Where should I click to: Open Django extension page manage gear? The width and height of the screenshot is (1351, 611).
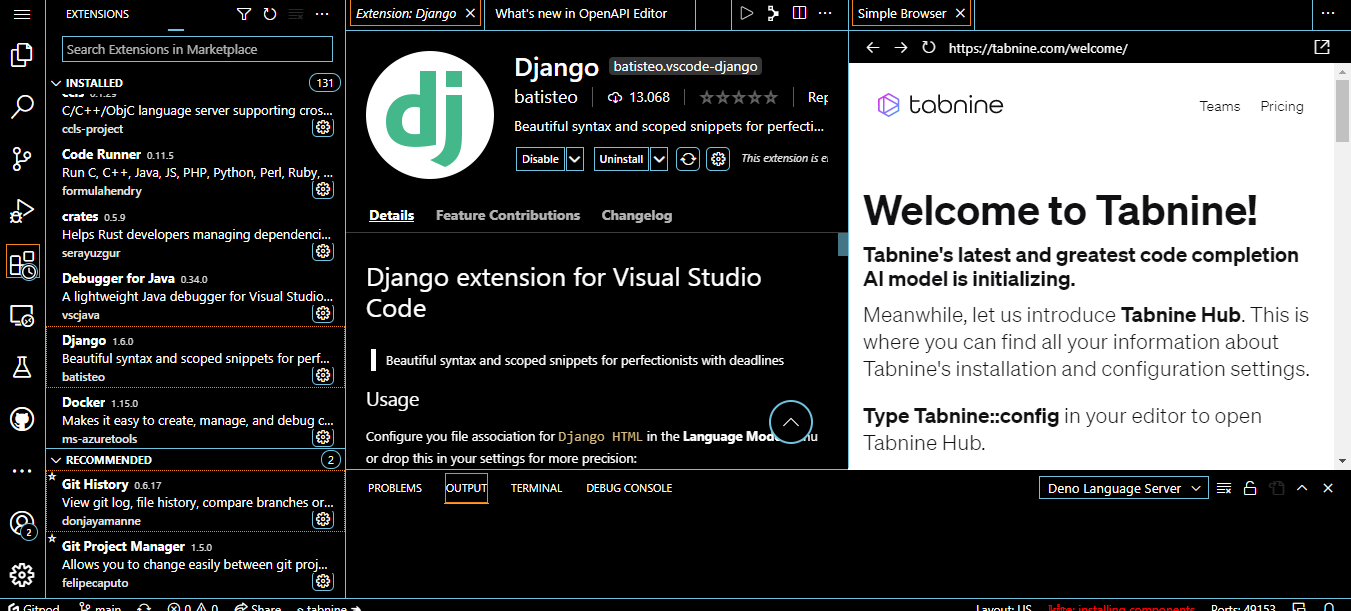[718, 159]
